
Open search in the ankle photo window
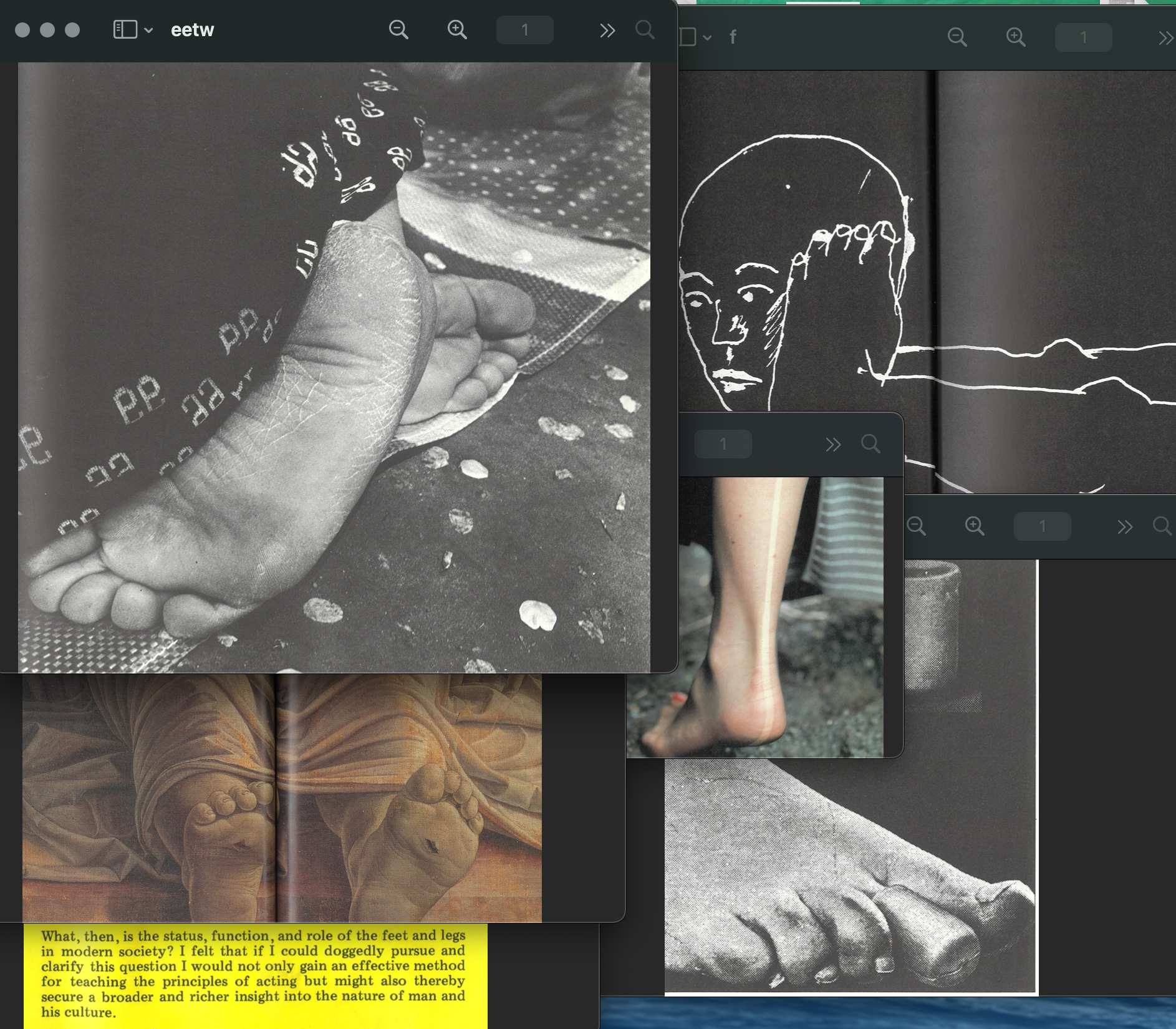point(870,444)
